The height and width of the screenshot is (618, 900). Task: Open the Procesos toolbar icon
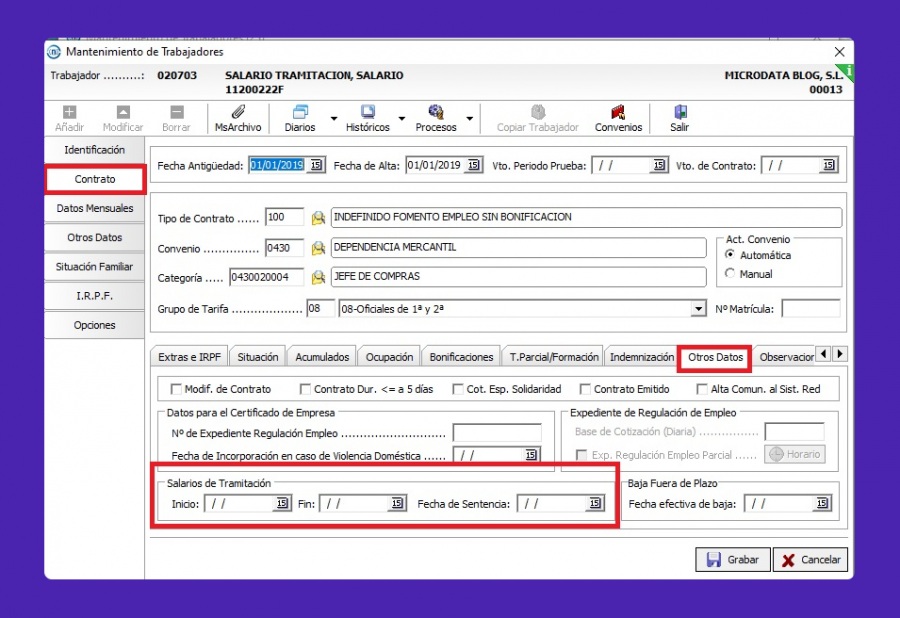click(436, 111)
